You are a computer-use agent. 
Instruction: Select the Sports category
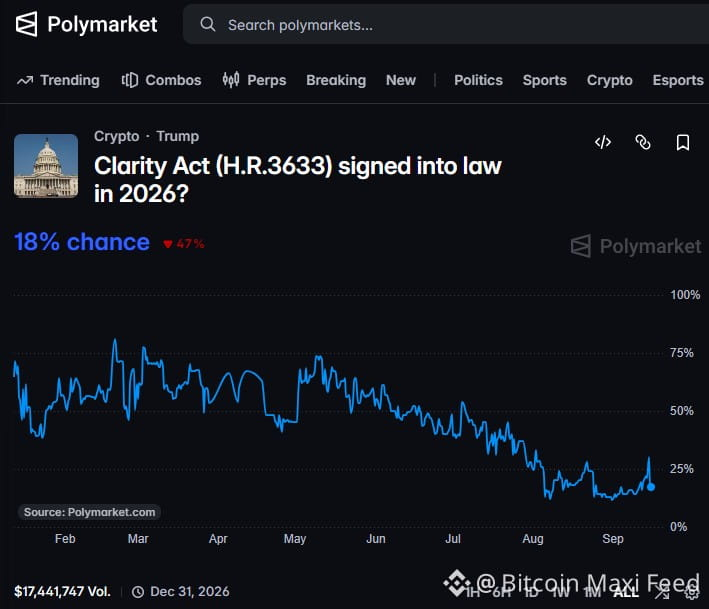click(544, 80)
